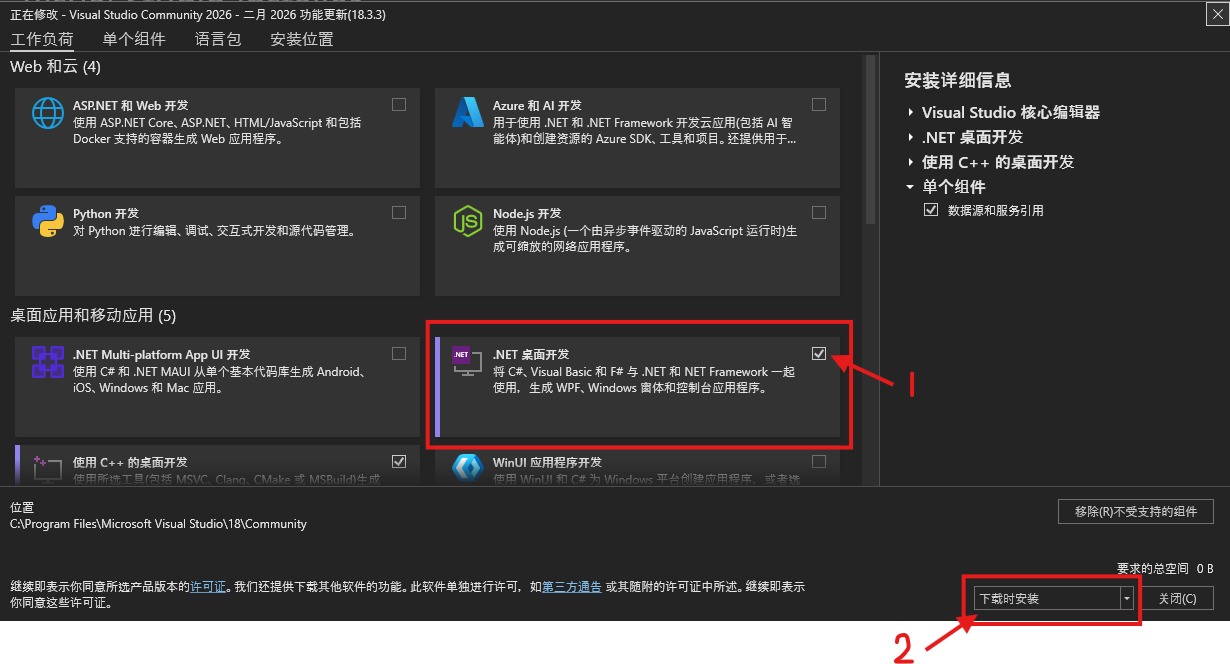Close the installer window with X
This screenshot has width=1230, height=664.
[x=1215, y=14]
